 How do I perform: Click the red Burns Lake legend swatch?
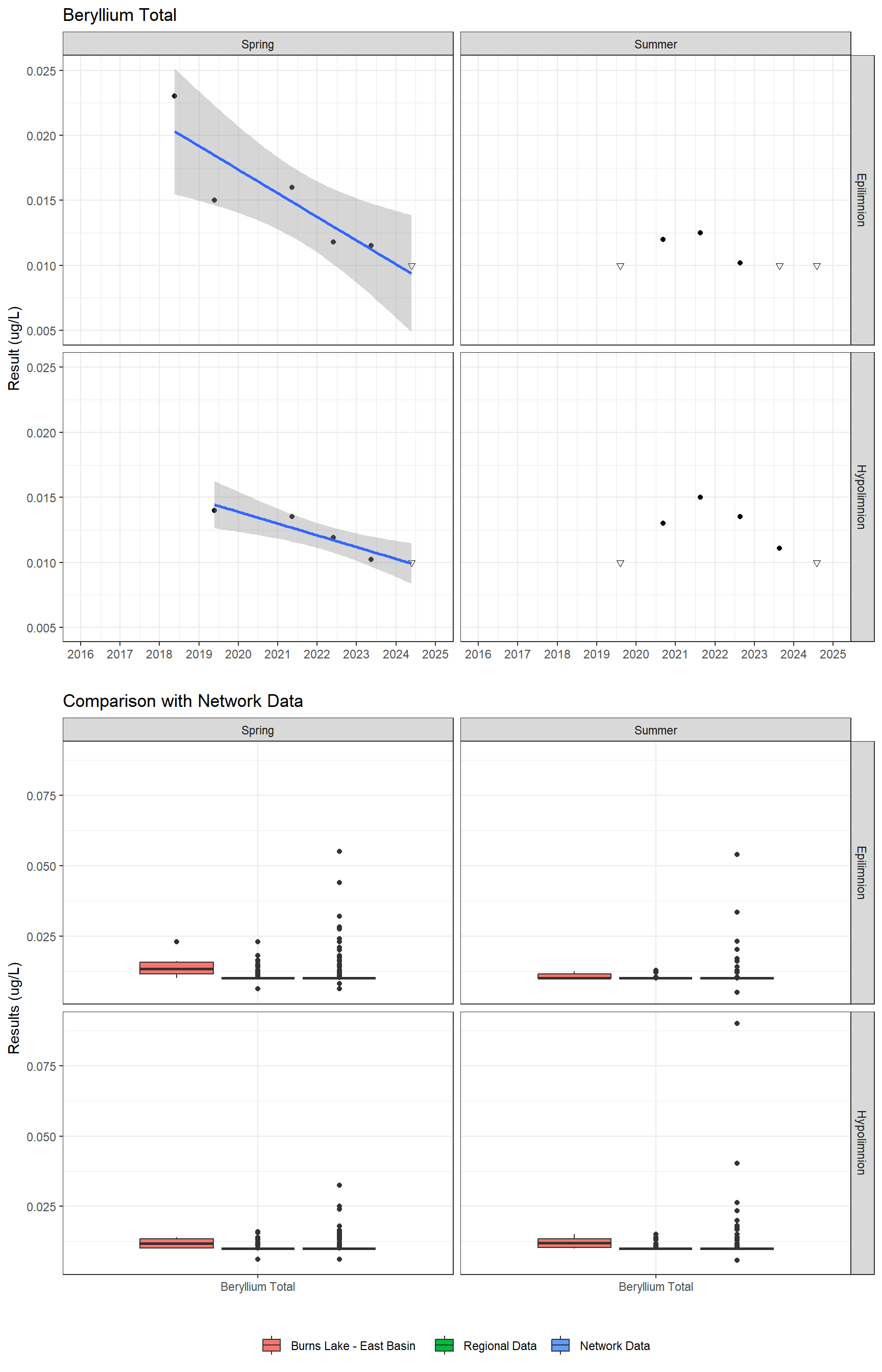click(272, 1345)
